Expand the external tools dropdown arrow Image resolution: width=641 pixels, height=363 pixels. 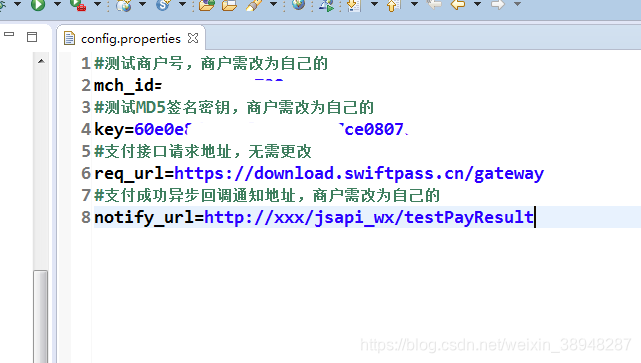(97, 4)
